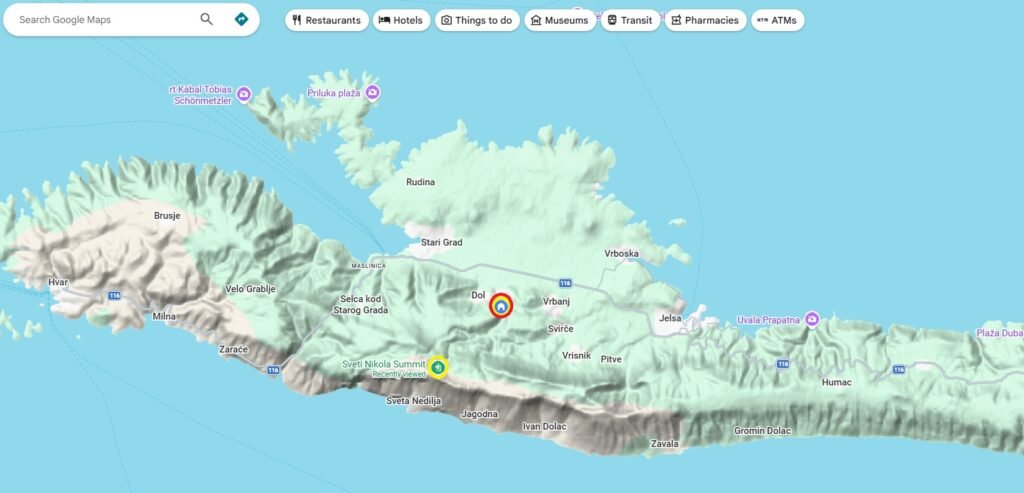
Task: Select the Velo Grablje label
Action: click(251, 289)
